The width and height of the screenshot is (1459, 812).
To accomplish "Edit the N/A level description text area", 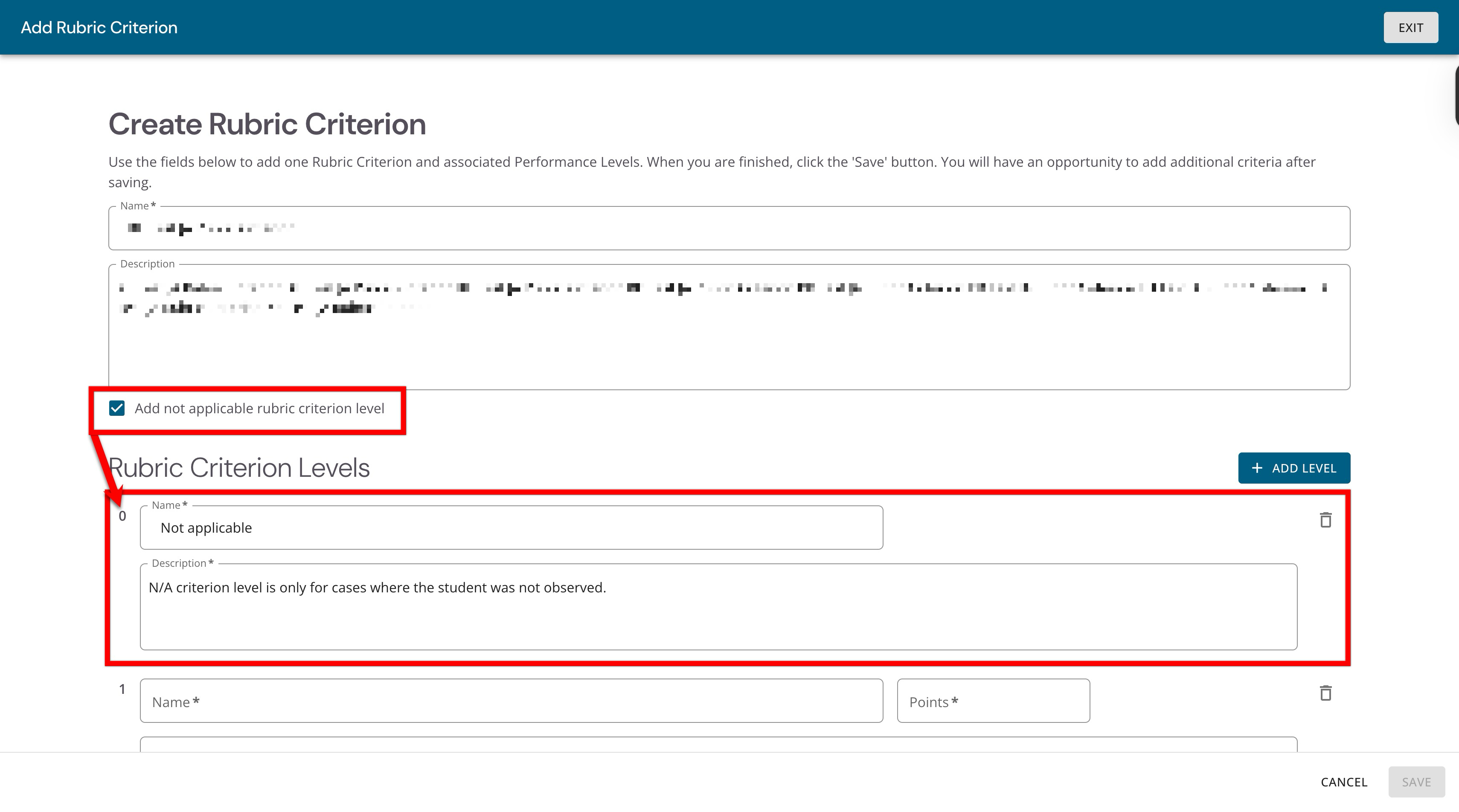I will [x=718, y=607].
